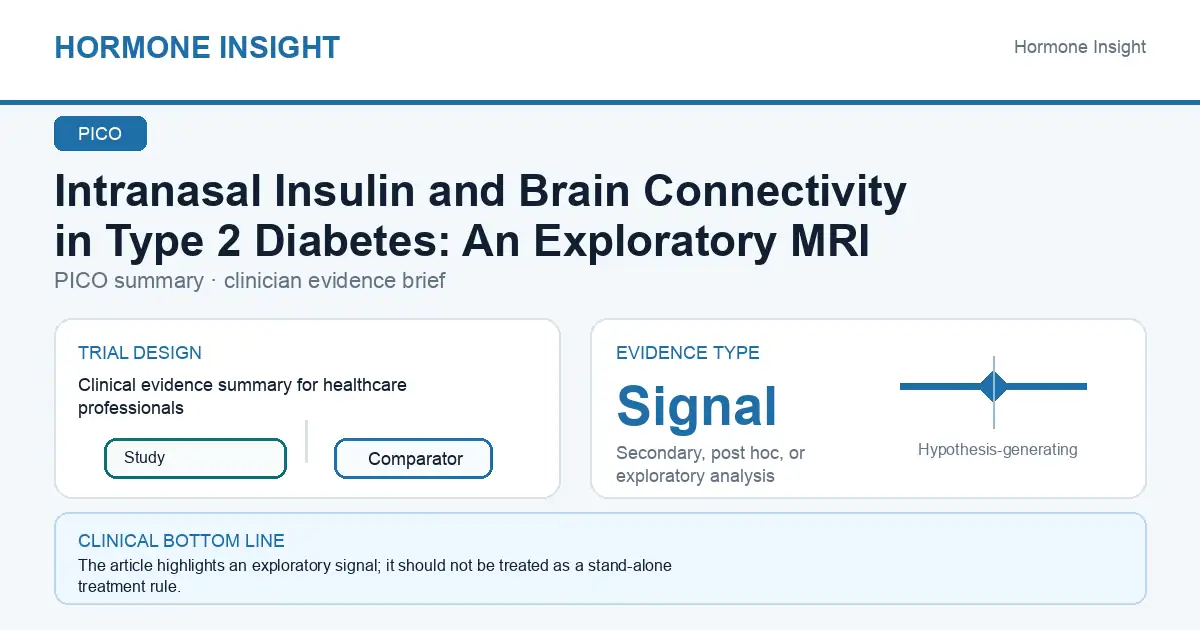Screen dimensions: 1200x630
Task: Click the article title heading
Action: tap(481, 217)
